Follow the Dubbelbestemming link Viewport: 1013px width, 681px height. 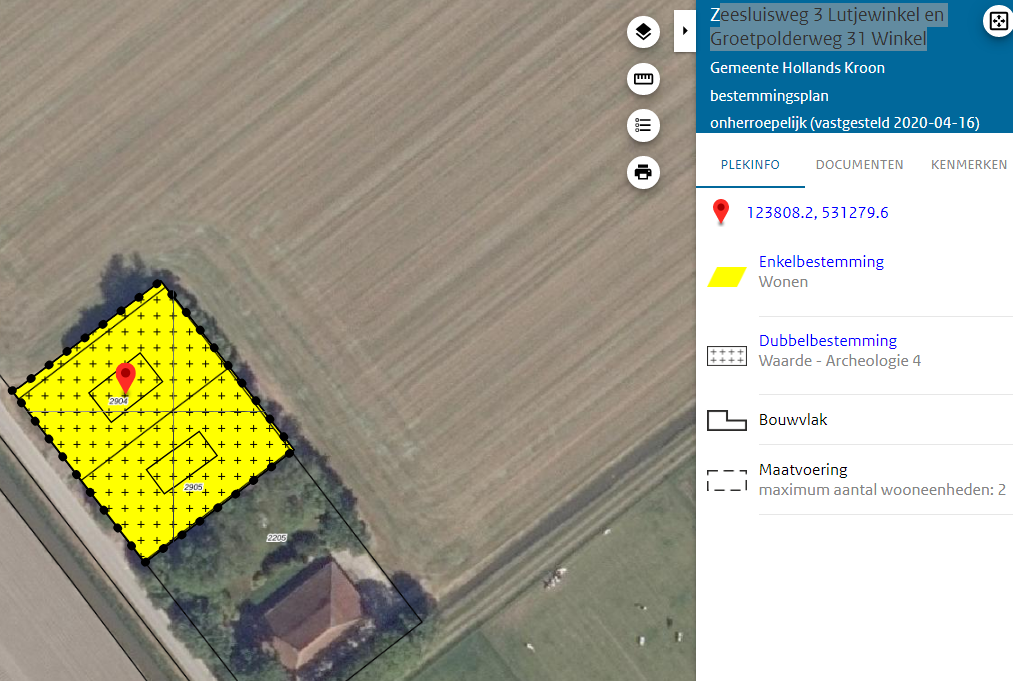tap(827, 341)
